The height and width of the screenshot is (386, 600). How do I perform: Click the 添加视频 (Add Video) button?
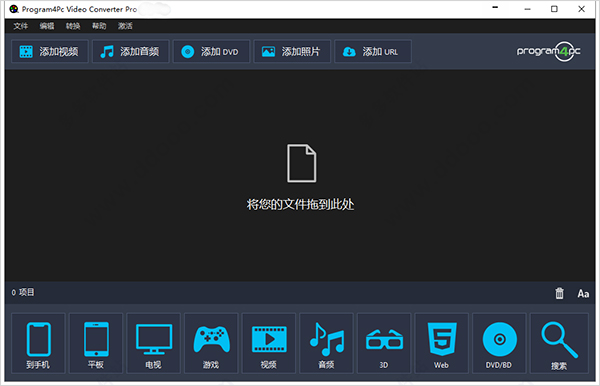tap(50, 51)
